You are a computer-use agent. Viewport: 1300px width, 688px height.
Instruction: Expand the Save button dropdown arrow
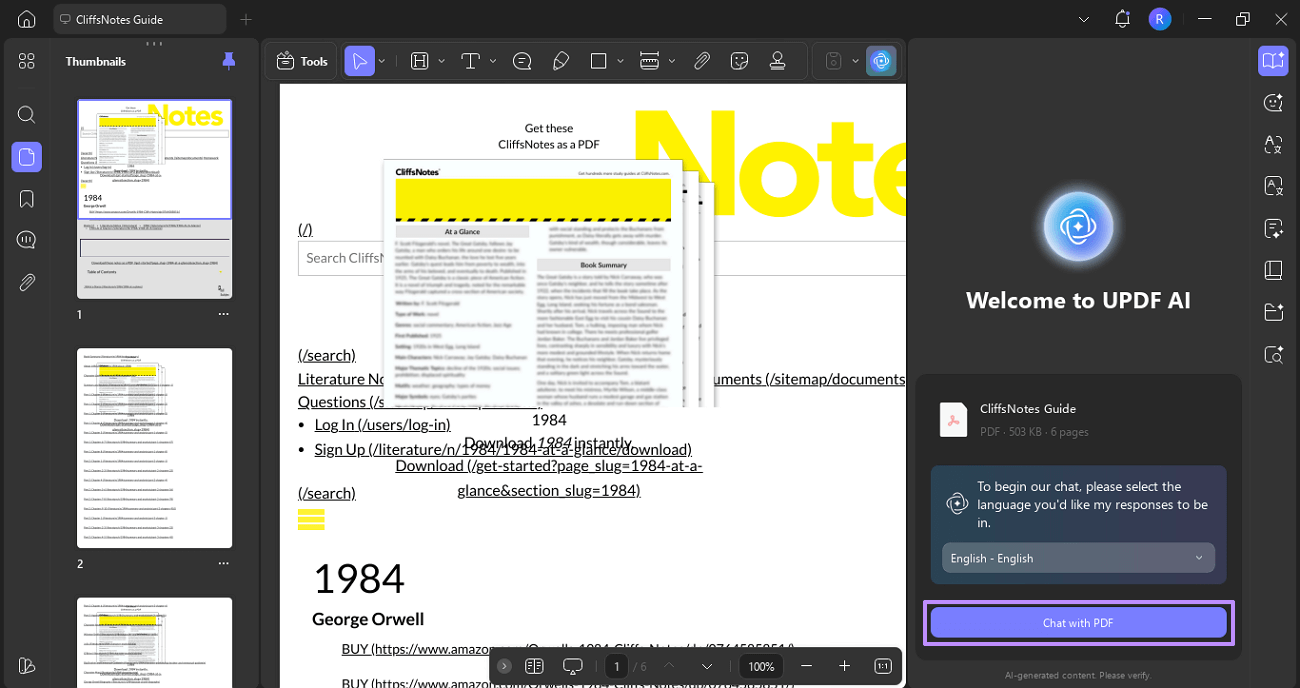tap(854, 60)
